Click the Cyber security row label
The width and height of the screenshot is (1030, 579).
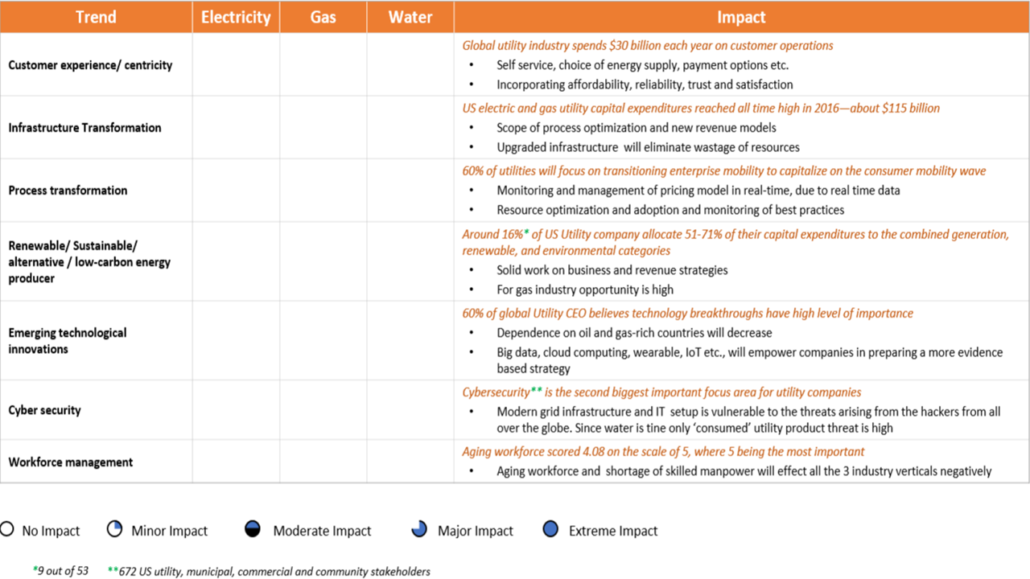tap(45, 410)
